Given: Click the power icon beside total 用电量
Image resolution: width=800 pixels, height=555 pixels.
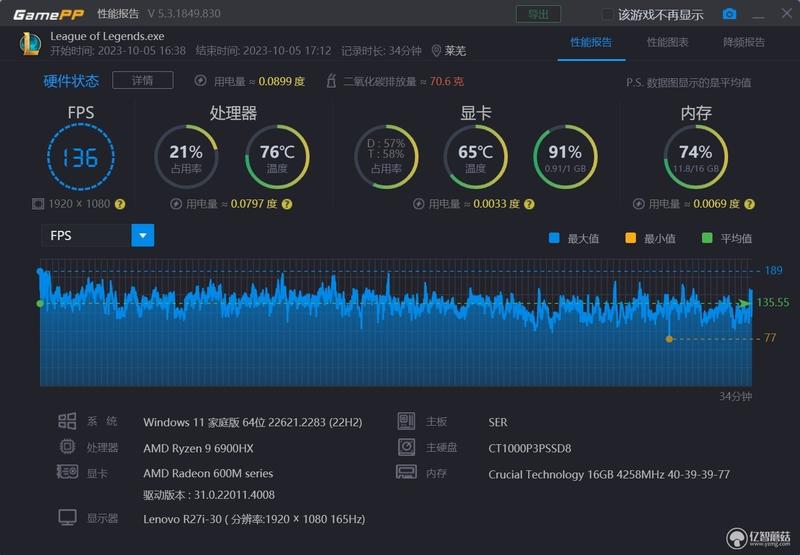Looking at the screenshot, I should point(201,81).
